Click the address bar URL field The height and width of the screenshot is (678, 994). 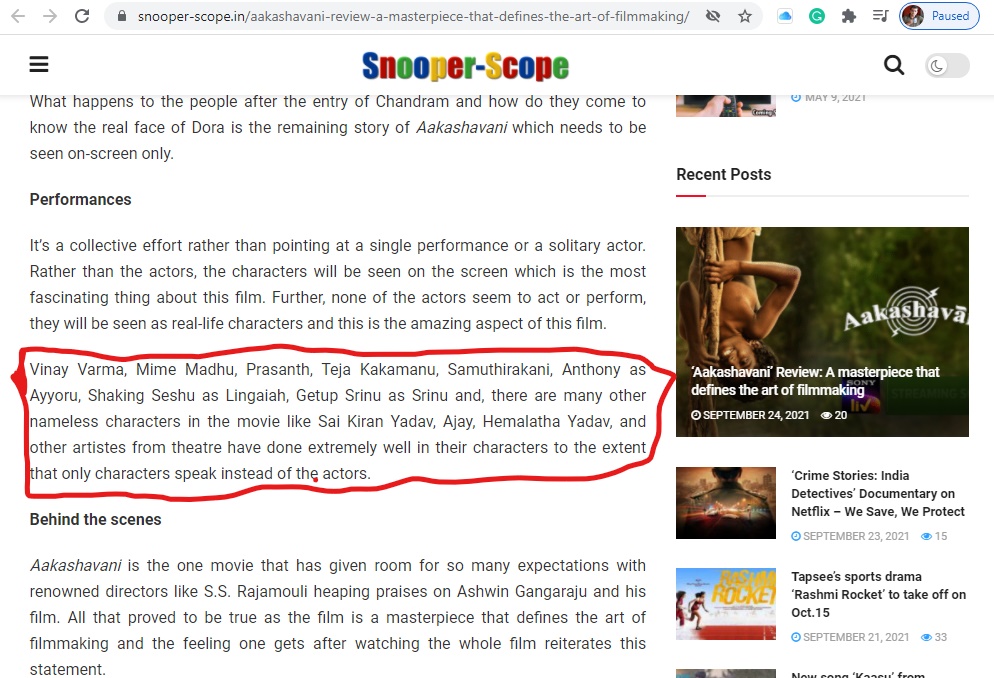(x=413, y=16)
